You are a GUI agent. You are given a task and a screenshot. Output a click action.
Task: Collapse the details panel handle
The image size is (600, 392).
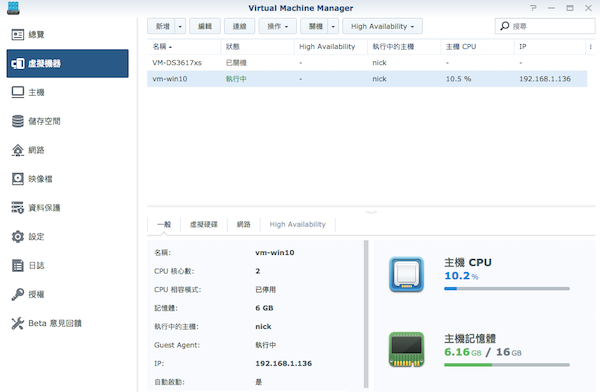(x=371, y=212)
